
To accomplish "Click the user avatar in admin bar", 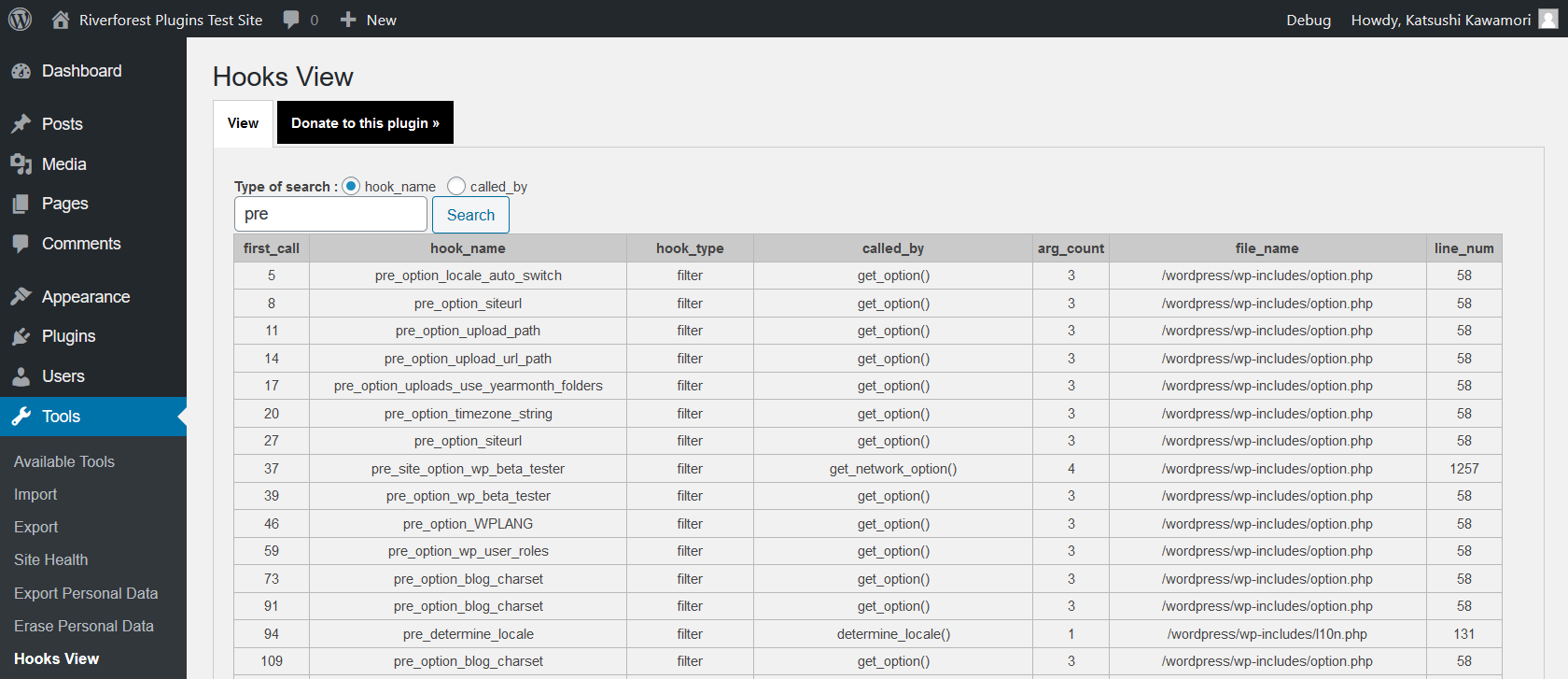I will (x=1548, y=19).
